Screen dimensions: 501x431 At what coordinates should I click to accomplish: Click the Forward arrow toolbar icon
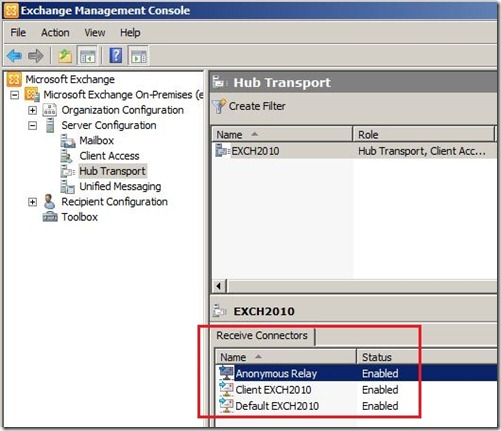coord(36,56)
